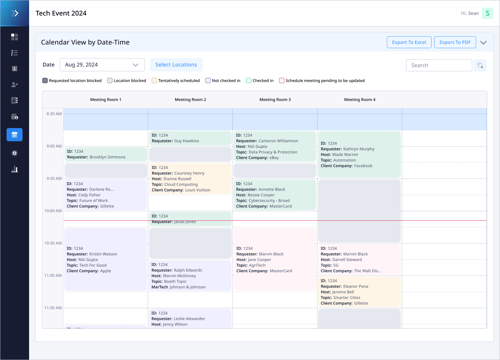This screenshot has width=500, height=360.
Task: Open Darlene Future of Work meeting
Action: [106, 195]
